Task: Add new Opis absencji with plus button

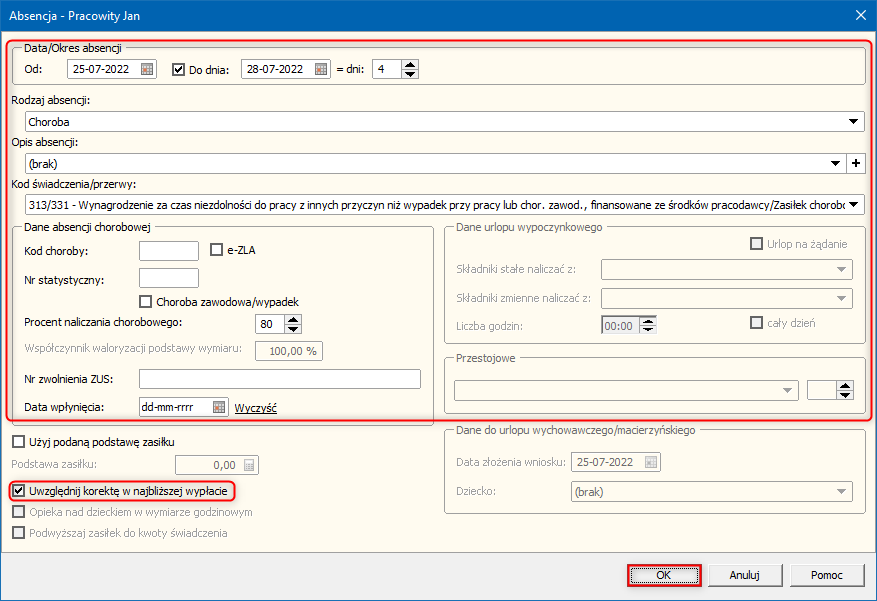Action: [x=855, y=163]
